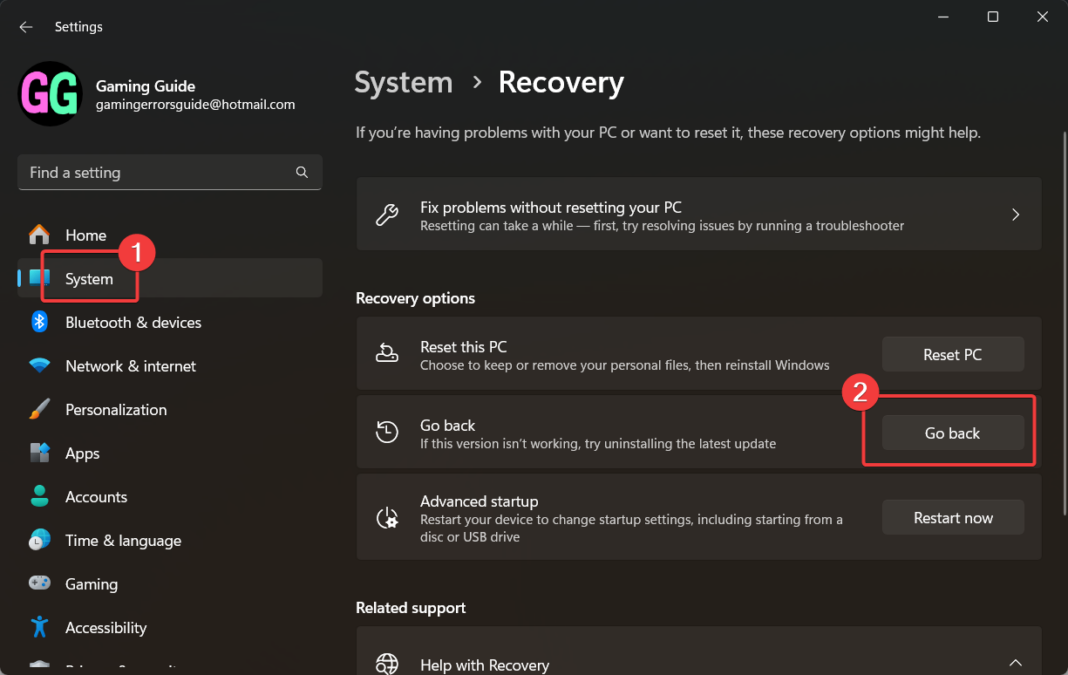Open the Gaming controller icon
Viewport: 1068px width, 675px height.
point(38,583)
